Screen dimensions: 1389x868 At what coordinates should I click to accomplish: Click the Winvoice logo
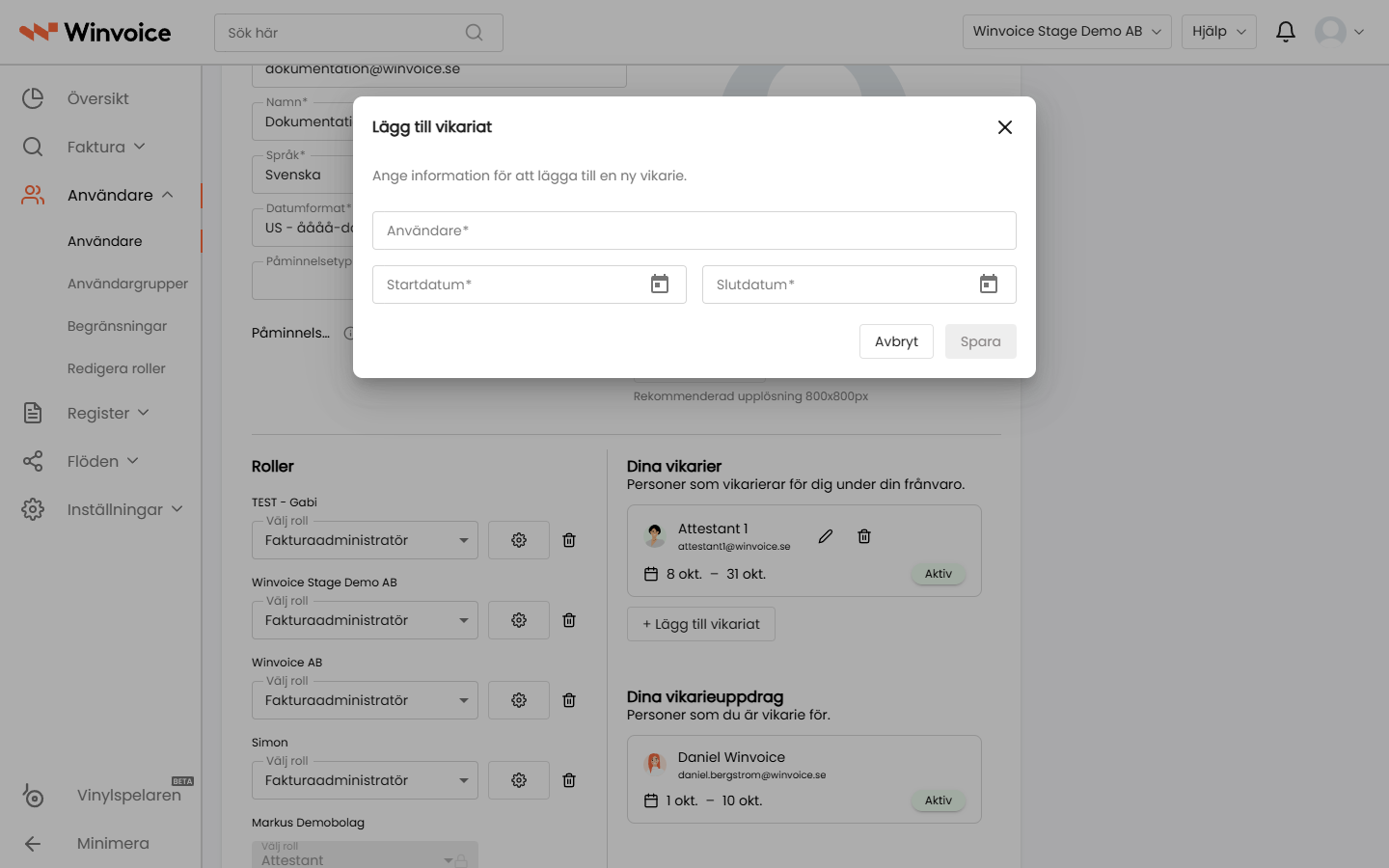(95, 32)
